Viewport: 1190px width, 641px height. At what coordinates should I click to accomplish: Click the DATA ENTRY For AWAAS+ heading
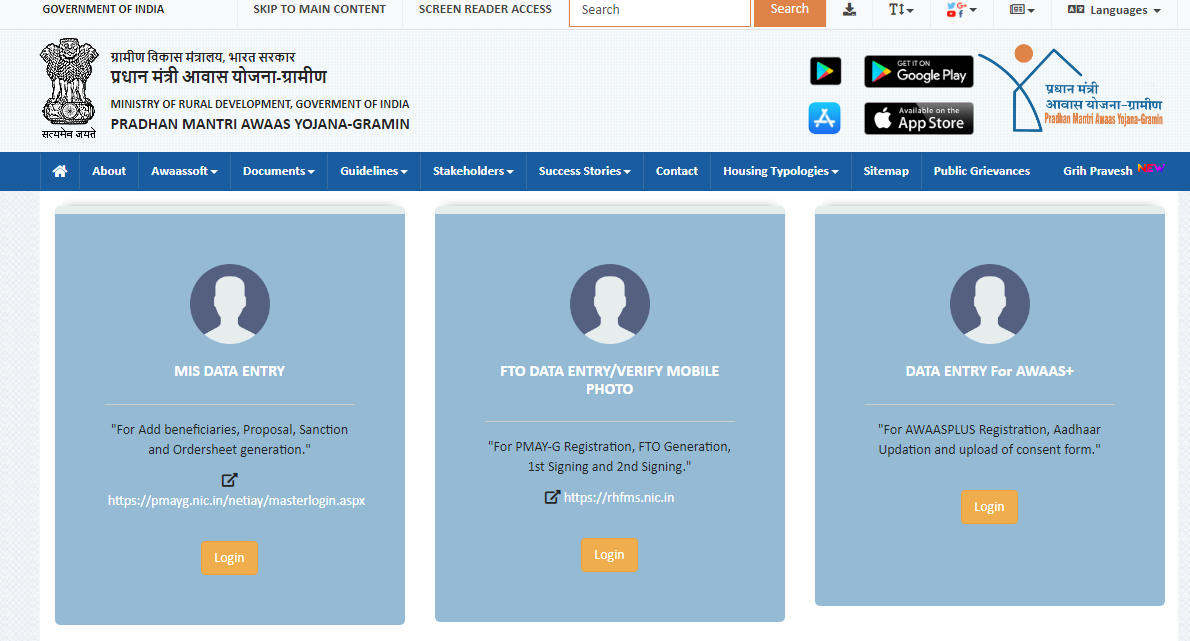tap(990, 371)
